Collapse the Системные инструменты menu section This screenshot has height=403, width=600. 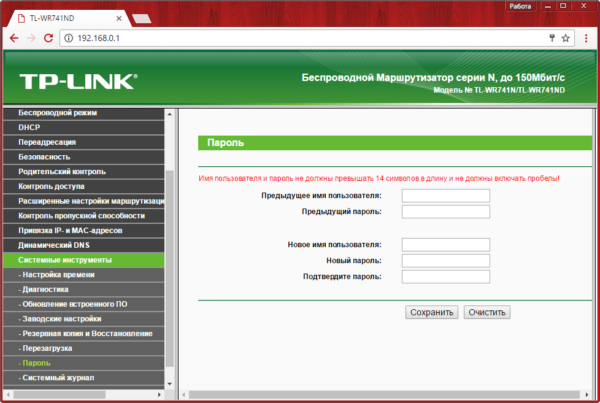click(84, 260)
